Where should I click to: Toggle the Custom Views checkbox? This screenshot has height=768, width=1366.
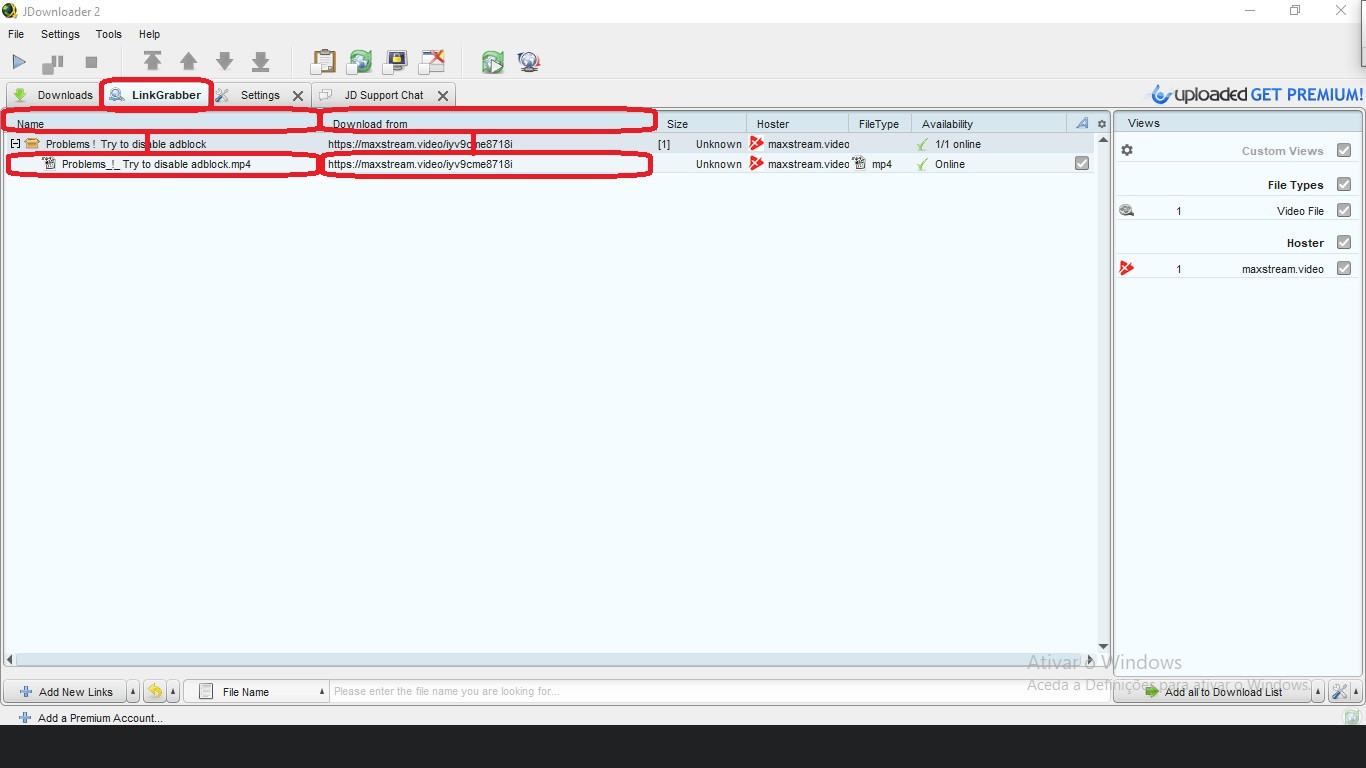click(x=1344, y=150)
